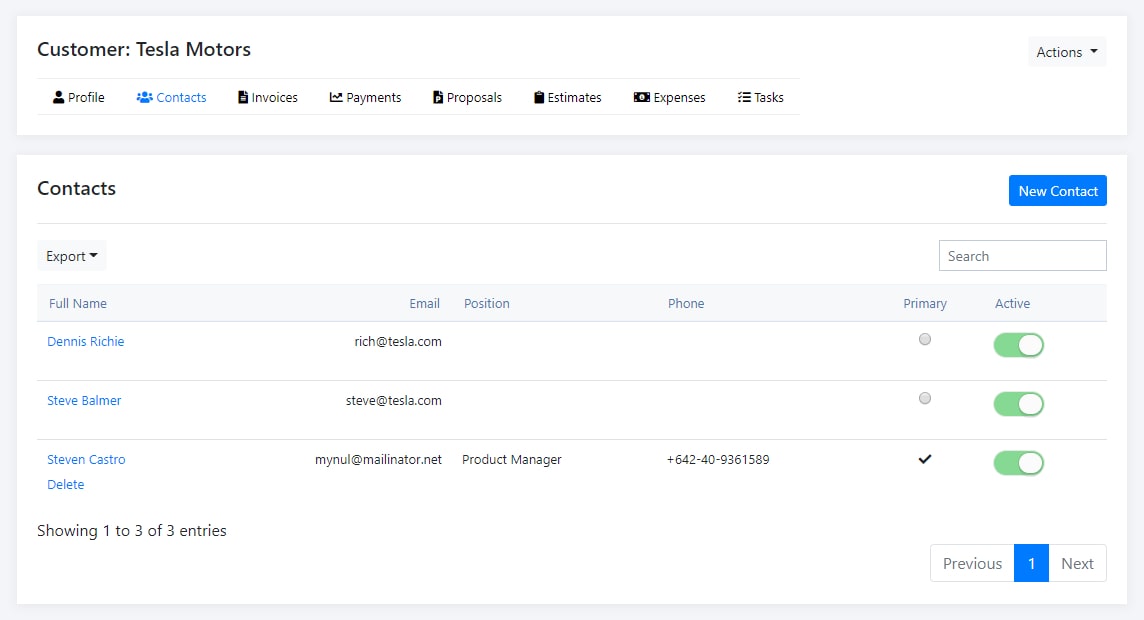This screenshot has height=620, width=1144.
Task: Click the Customer: Tesla Motors heading
Action: (144, 49)
